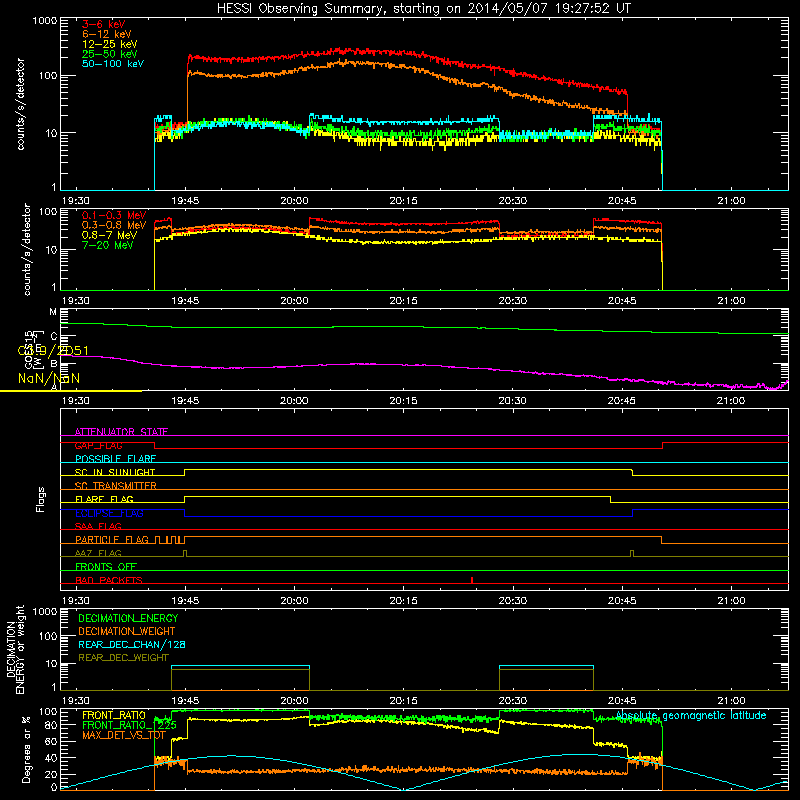Click the HESSI Observing Summary title
This screenshot has height=800, width=800.
pos(423,9)
